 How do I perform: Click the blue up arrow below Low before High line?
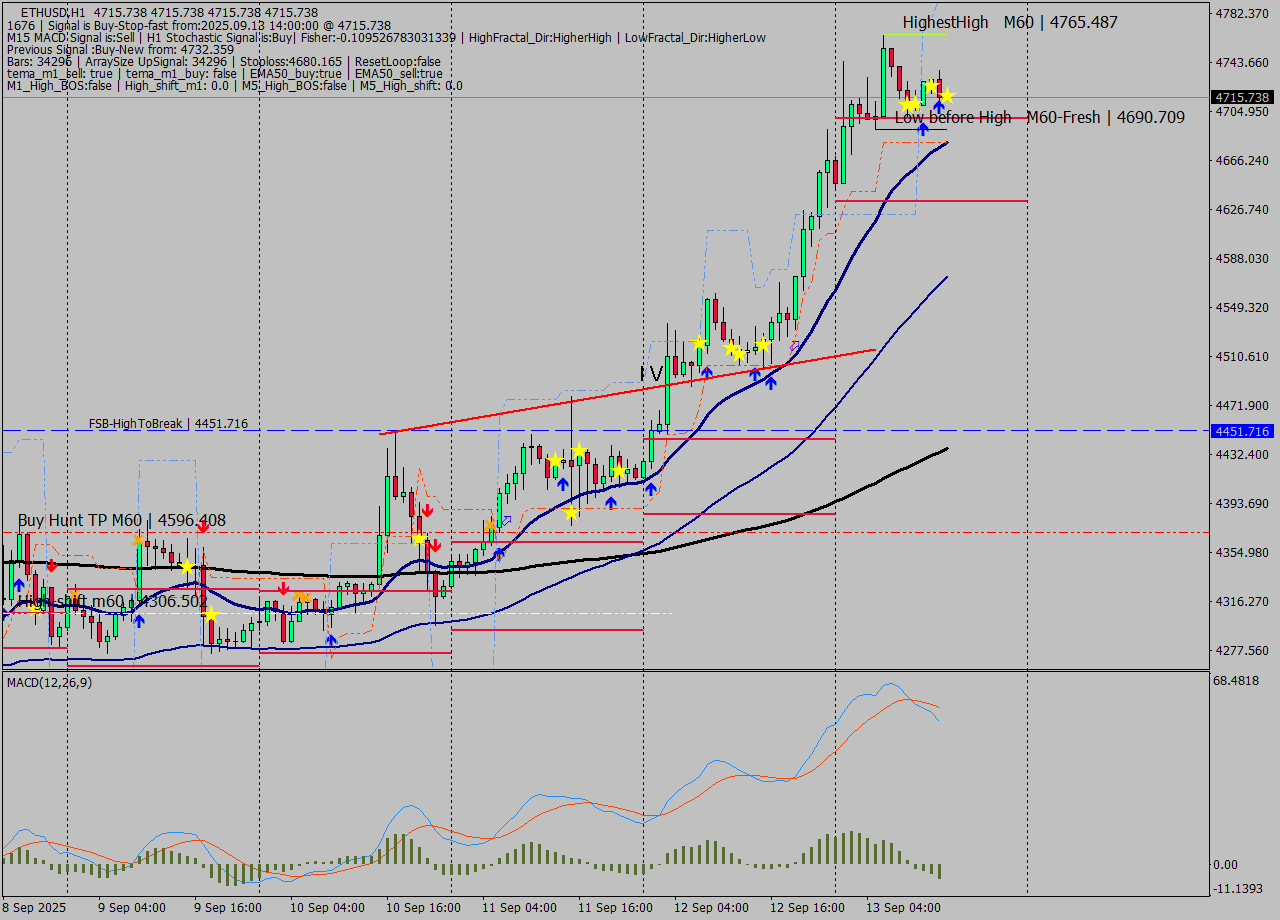pos(923,129)
